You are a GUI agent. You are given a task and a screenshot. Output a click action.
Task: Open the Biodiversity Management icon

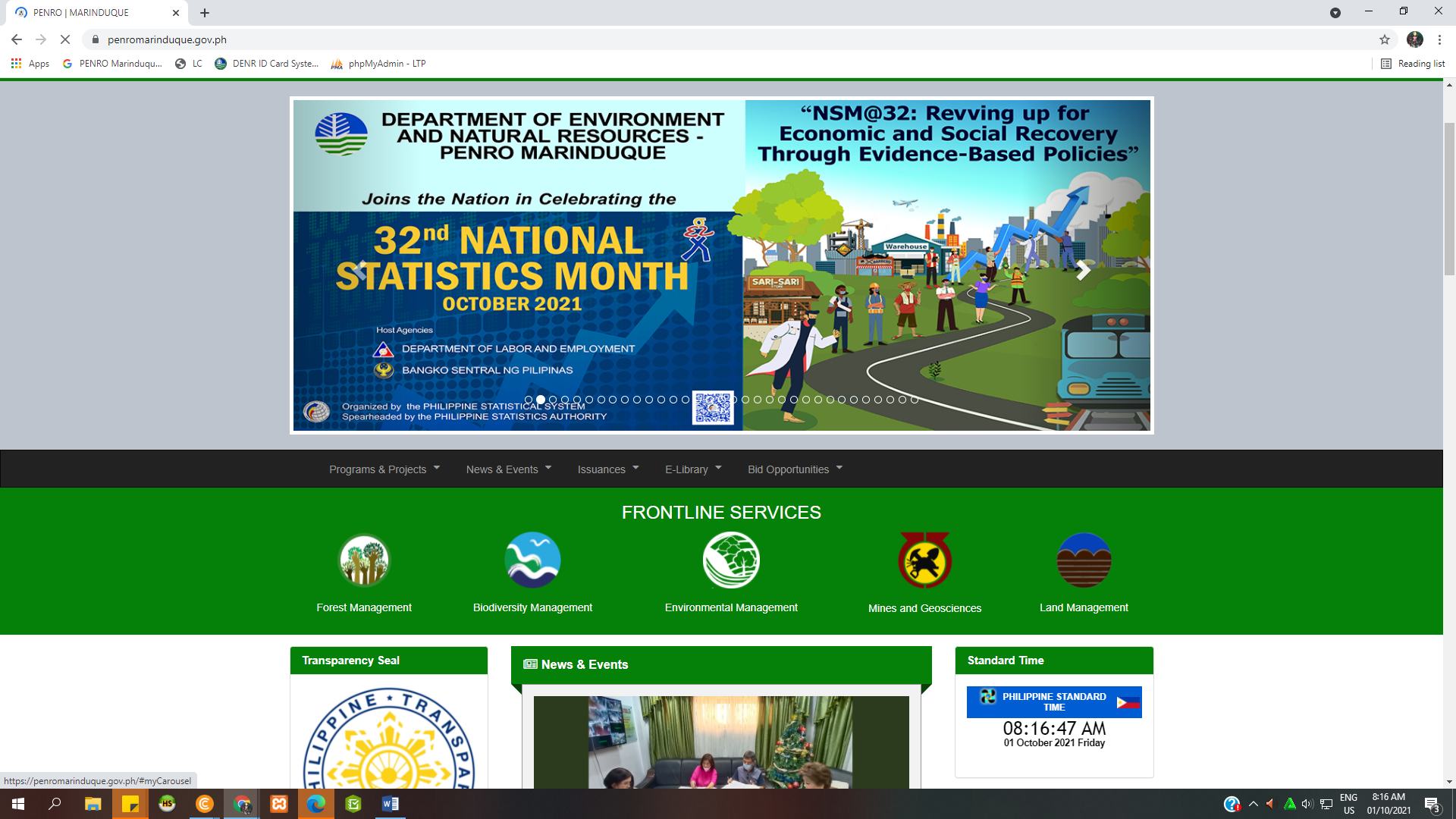pyautogui.click(x=532, y=560)
